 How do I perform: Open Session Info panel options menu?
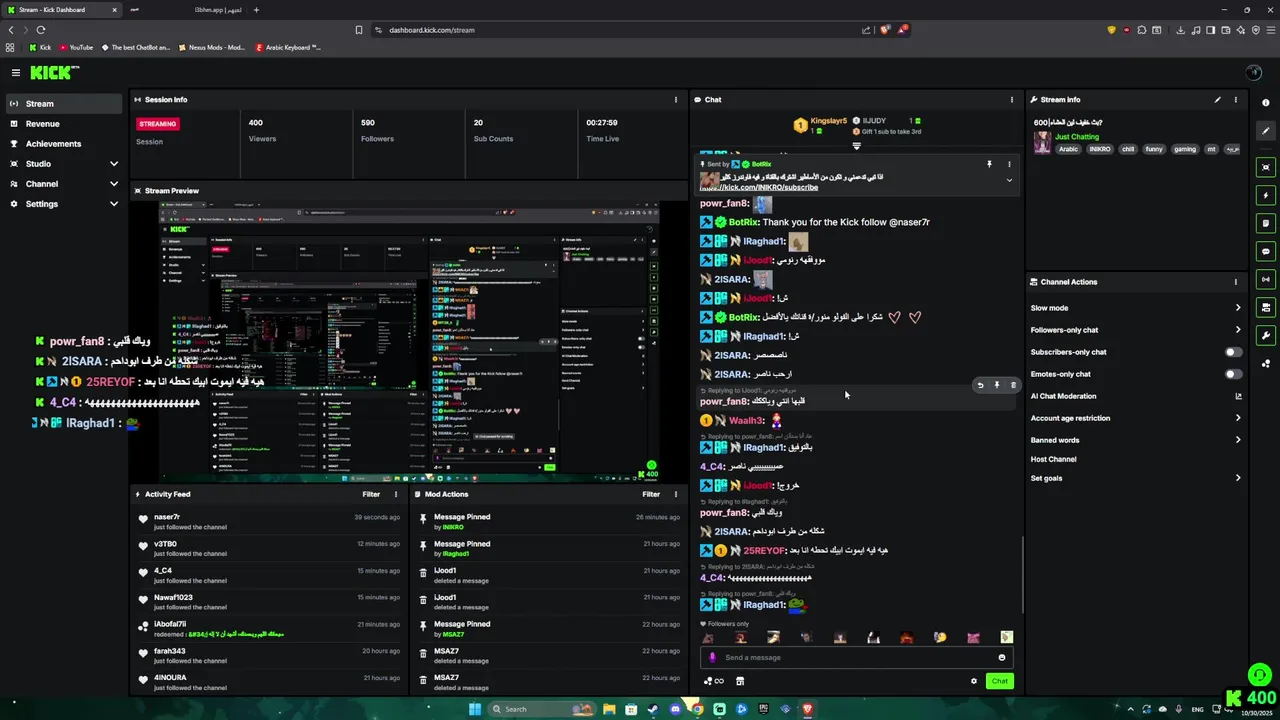tap(676, 100)
